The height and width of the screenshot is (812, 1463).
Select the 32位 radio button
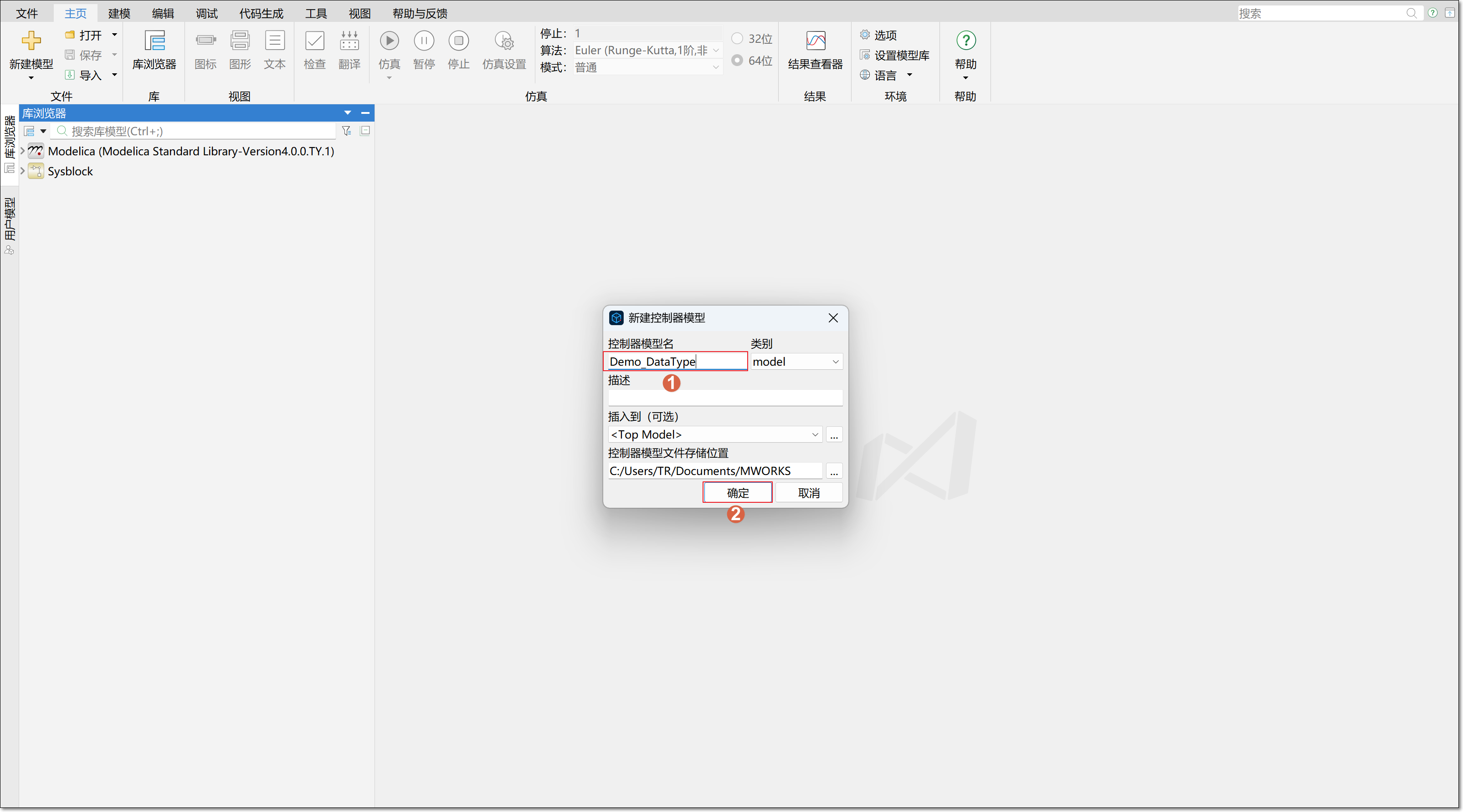[x=737, y=38]
